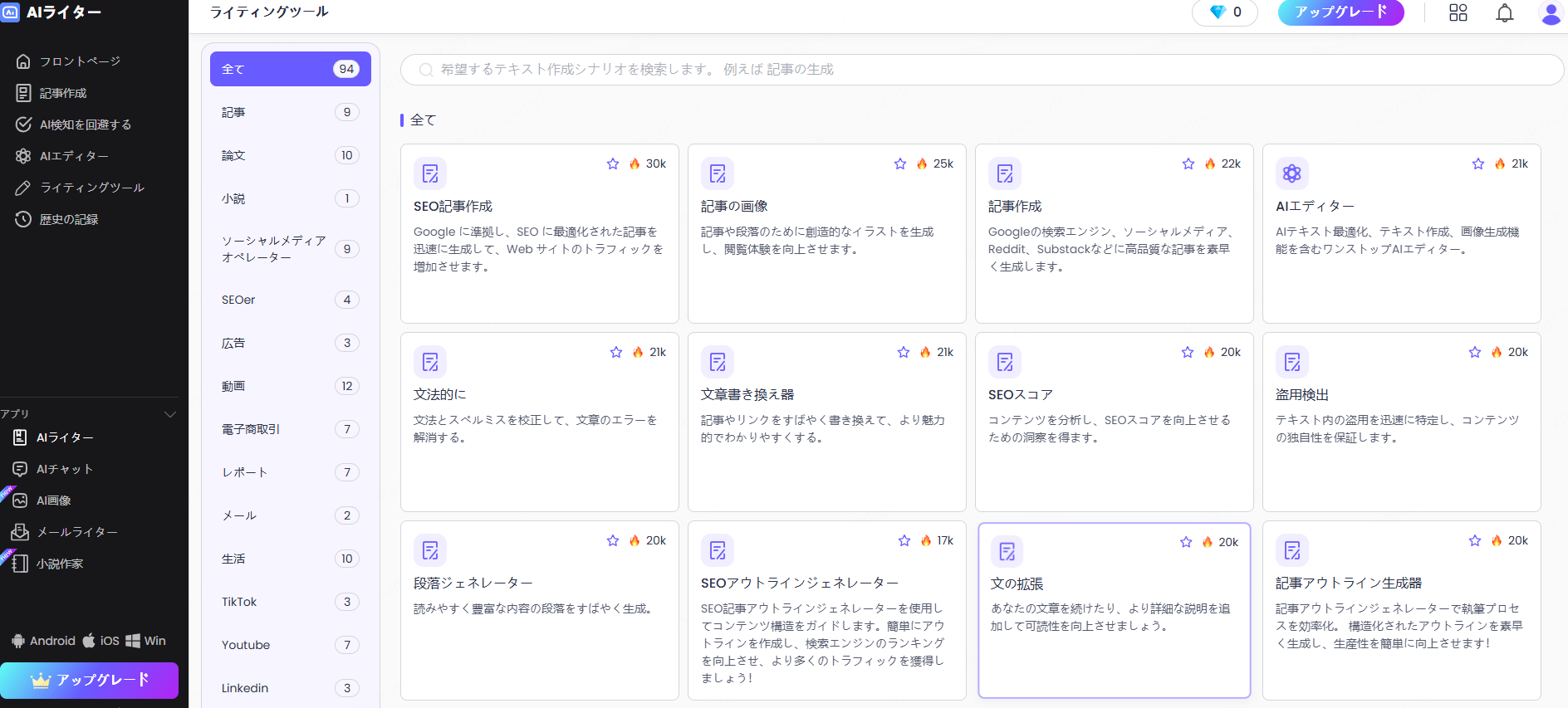This screenshot has width=1568, height=708.
Task: Click the Win download link
Action: point(145,641)
